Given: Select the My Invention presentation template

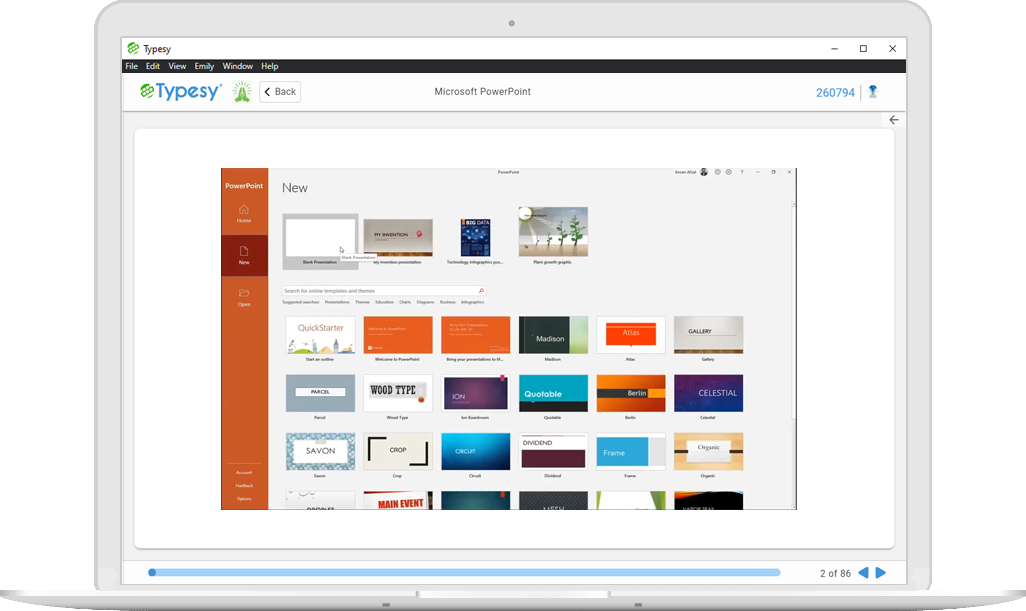Looking at the screenshot, I should [x=398, y=237].
